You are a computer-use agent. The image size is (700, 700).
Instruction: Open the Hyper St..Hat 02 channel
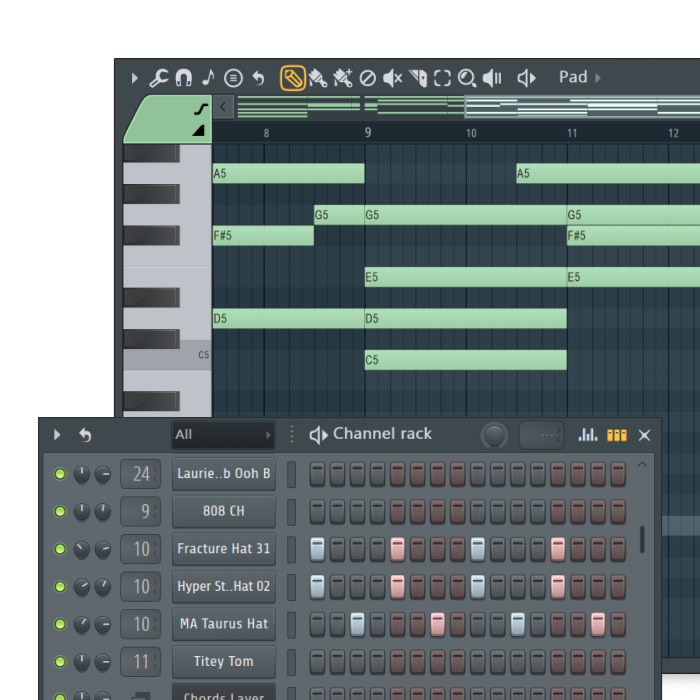click(224, 586)
